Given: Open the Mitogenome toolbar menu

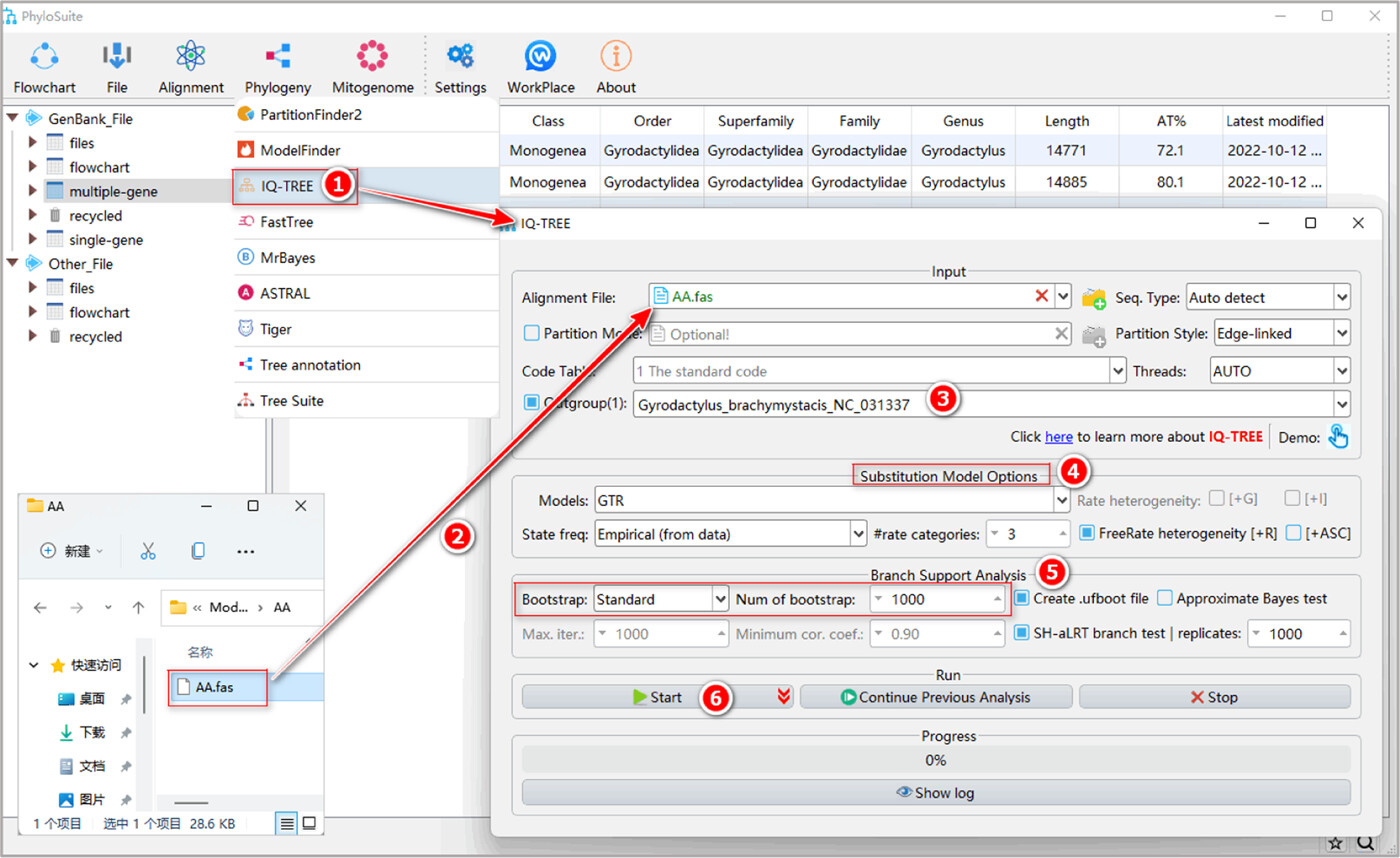Looking at the screenshot, I should [372, 68].
